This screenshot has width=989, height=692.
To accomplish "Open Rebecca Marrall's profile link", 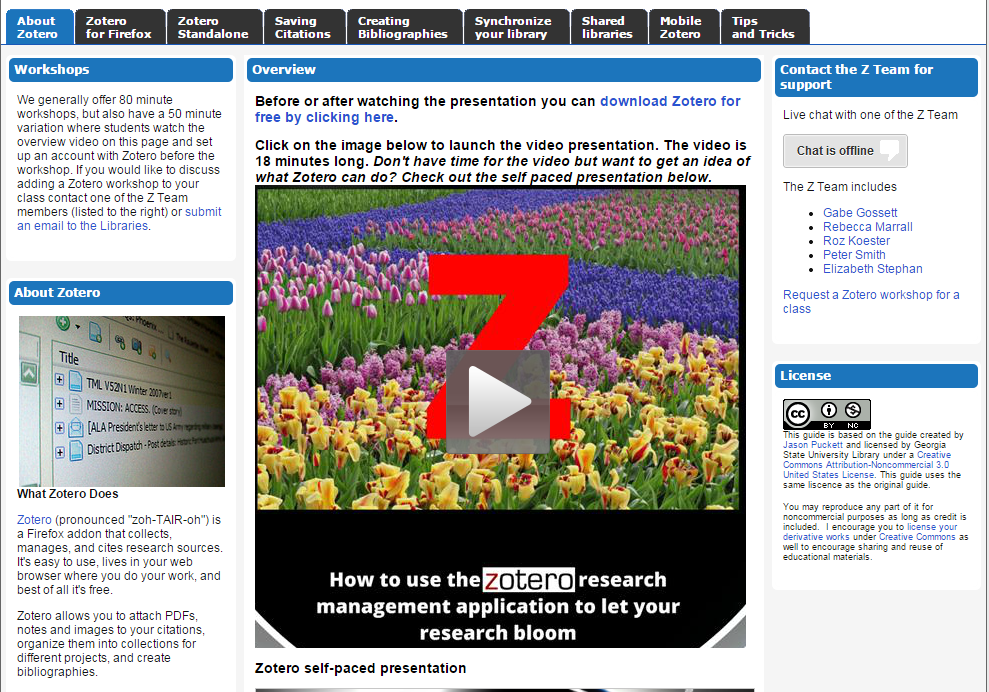I will [x=867, y=226].
